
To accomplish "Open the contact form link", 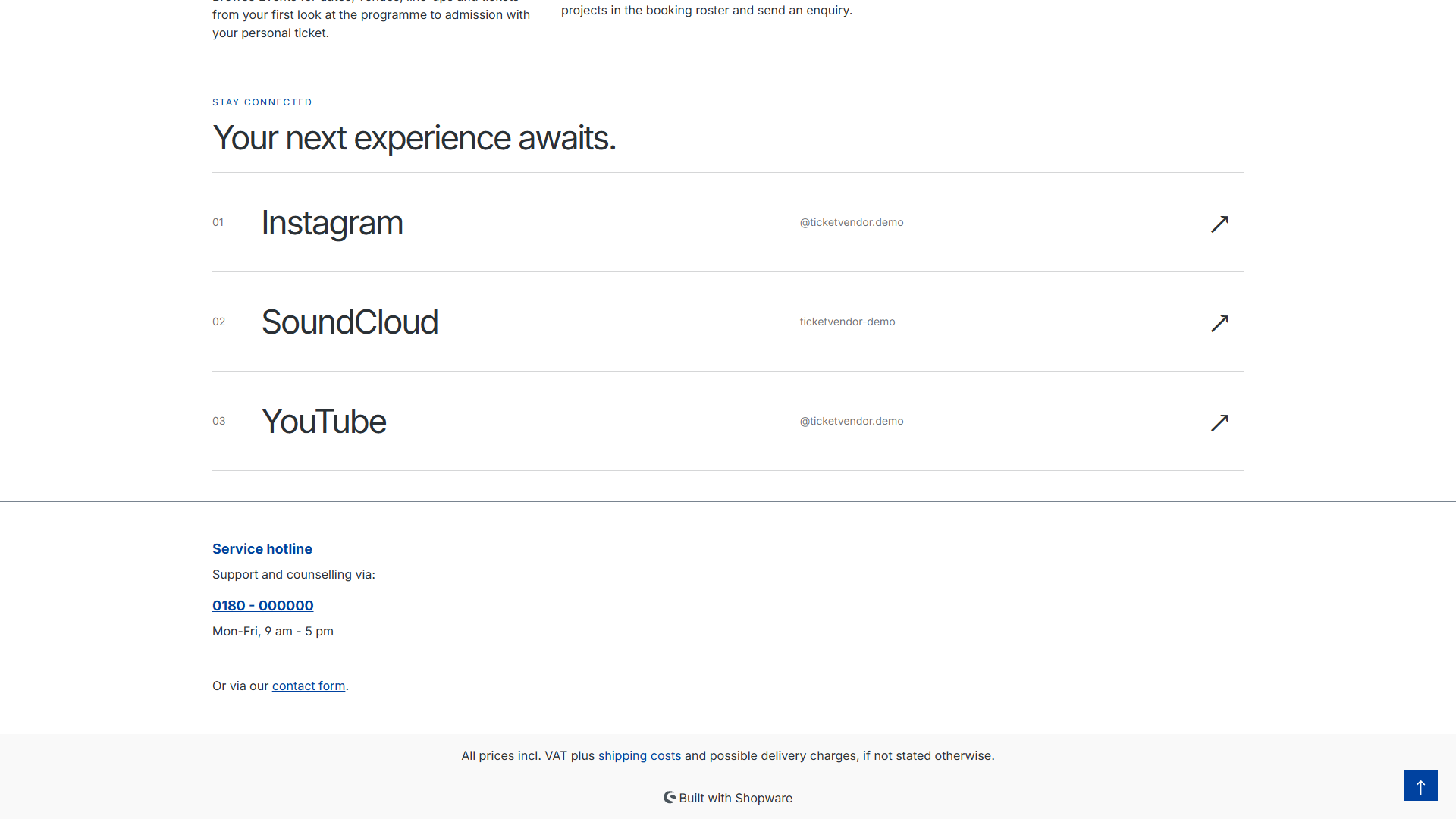I will [309, 686].
